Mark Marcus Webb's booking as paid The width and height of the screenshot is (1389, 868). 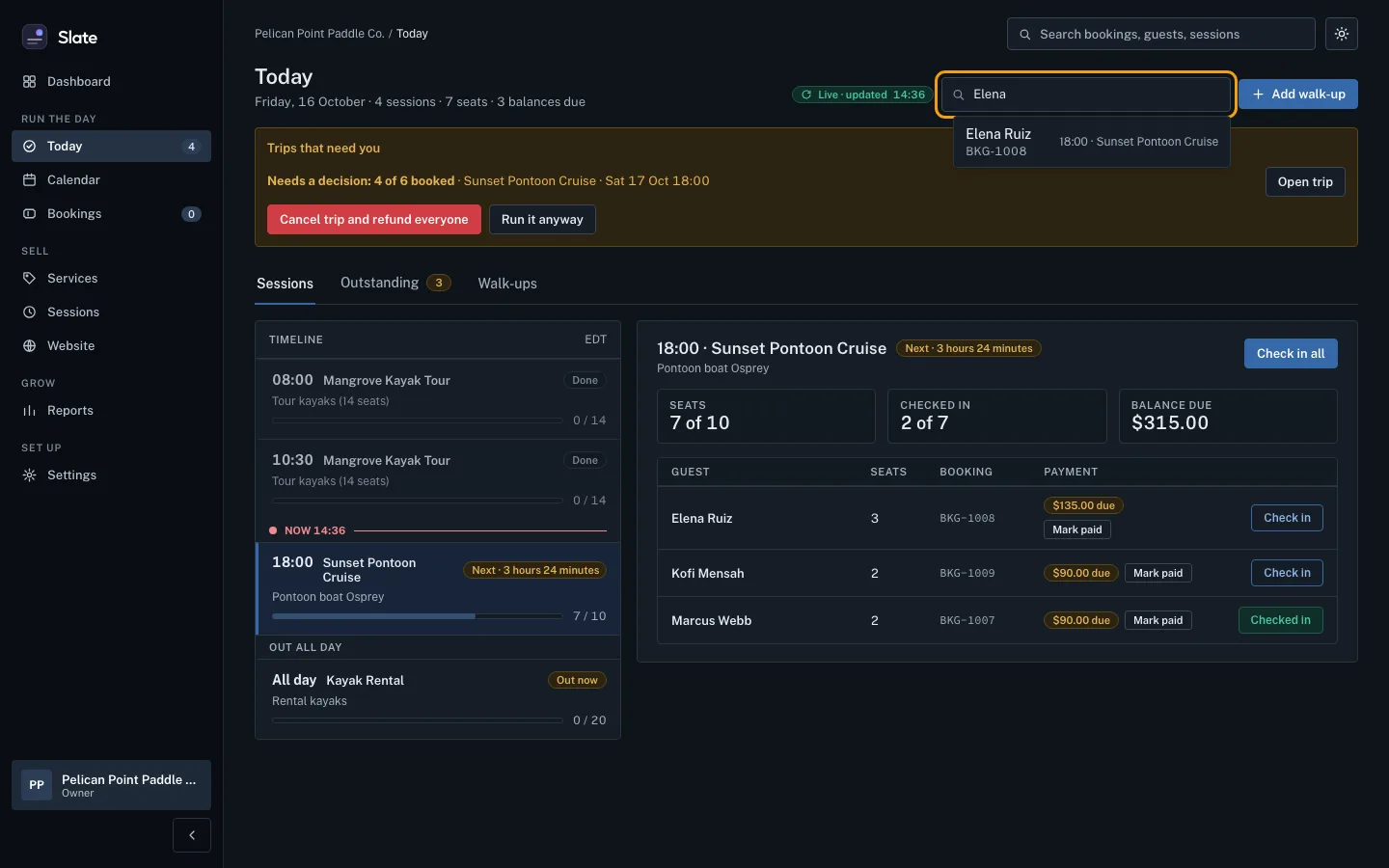coord(1157,620)
